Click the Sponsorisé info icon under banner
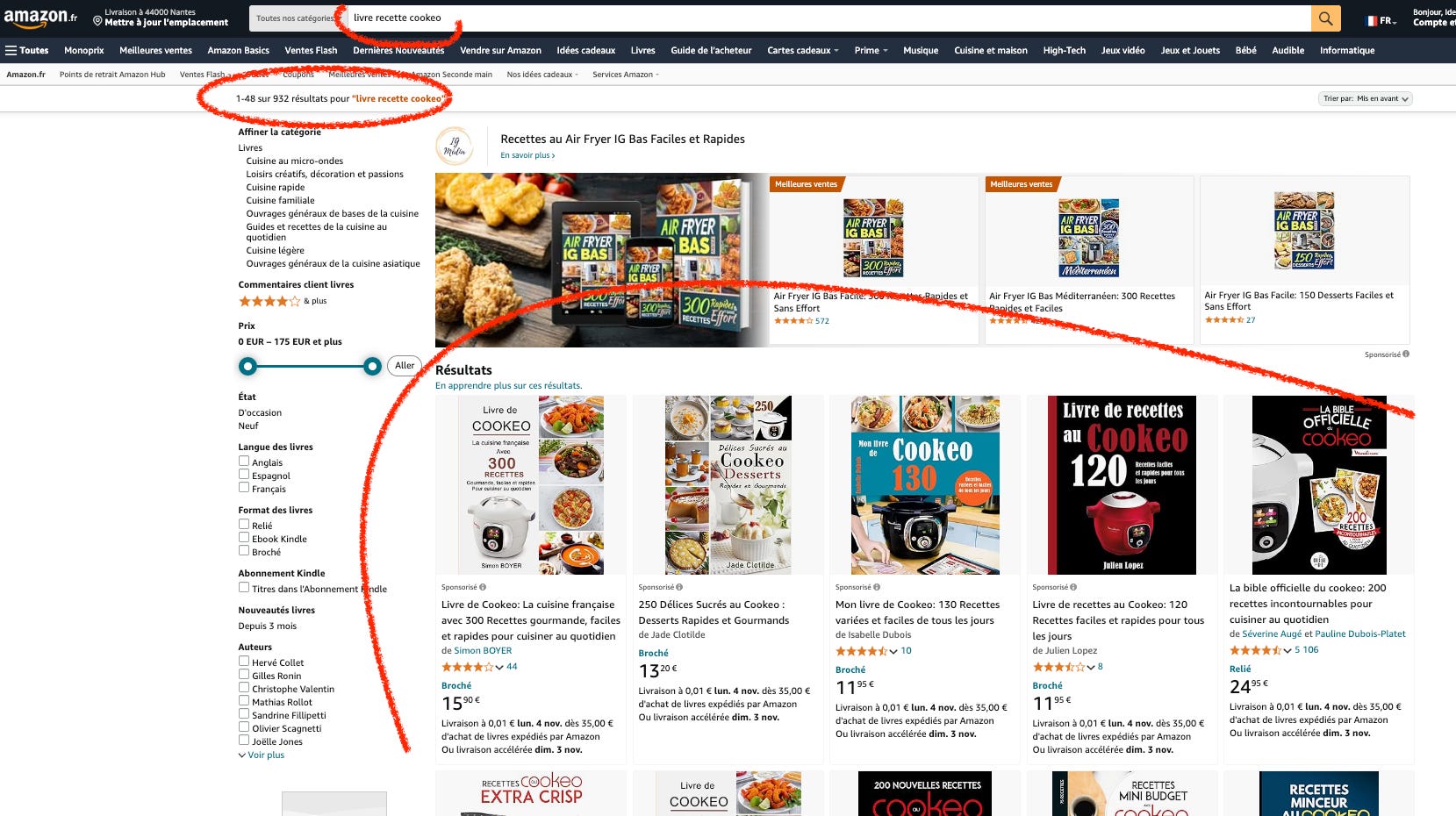The height and width of the screenshot is (816, 1456). 1406,354
